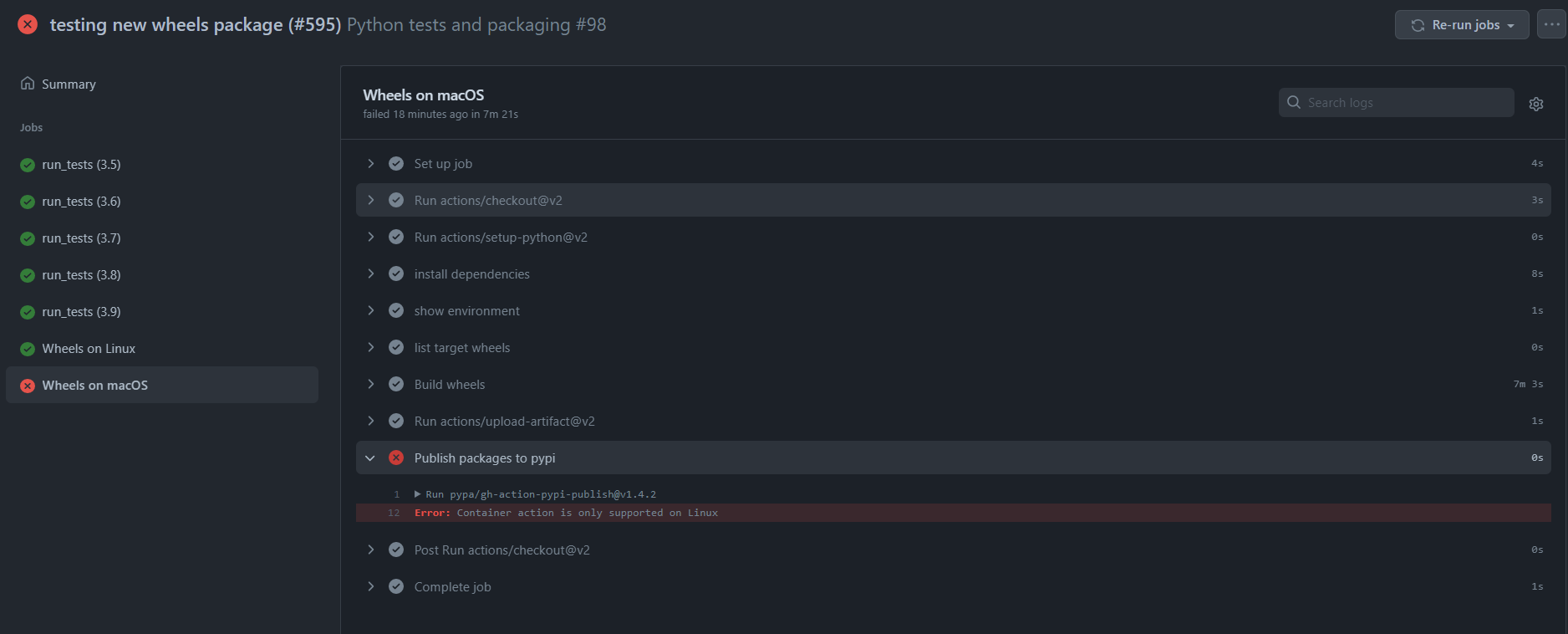The width and height of the screenshot is (1568, 634).
Task: Click the red failure icon beside Wheels on macOS job
Action: coord(27,386)
